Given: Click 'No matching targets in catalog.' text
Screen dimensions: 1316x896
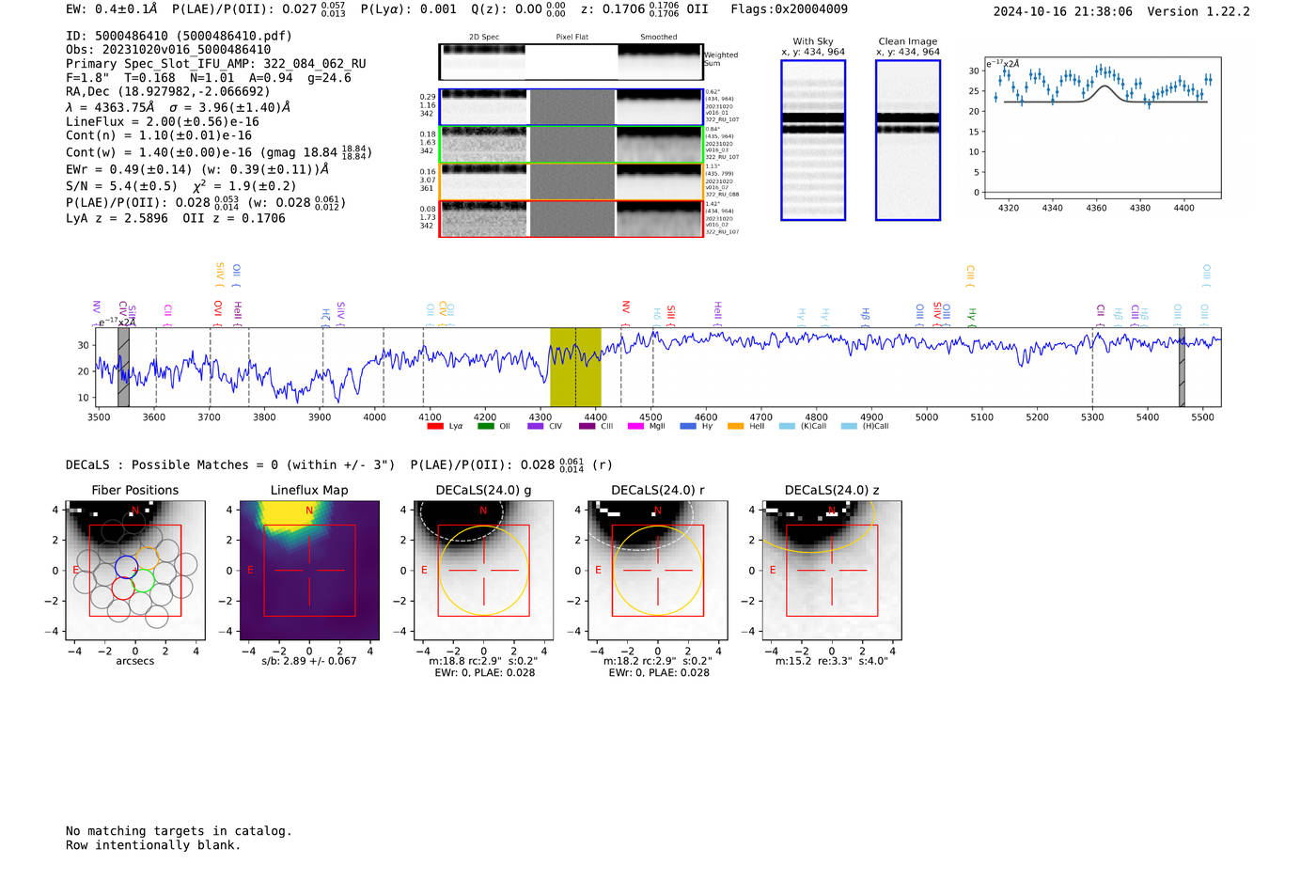Looking at the screenshot, I should tap(179, 831).
